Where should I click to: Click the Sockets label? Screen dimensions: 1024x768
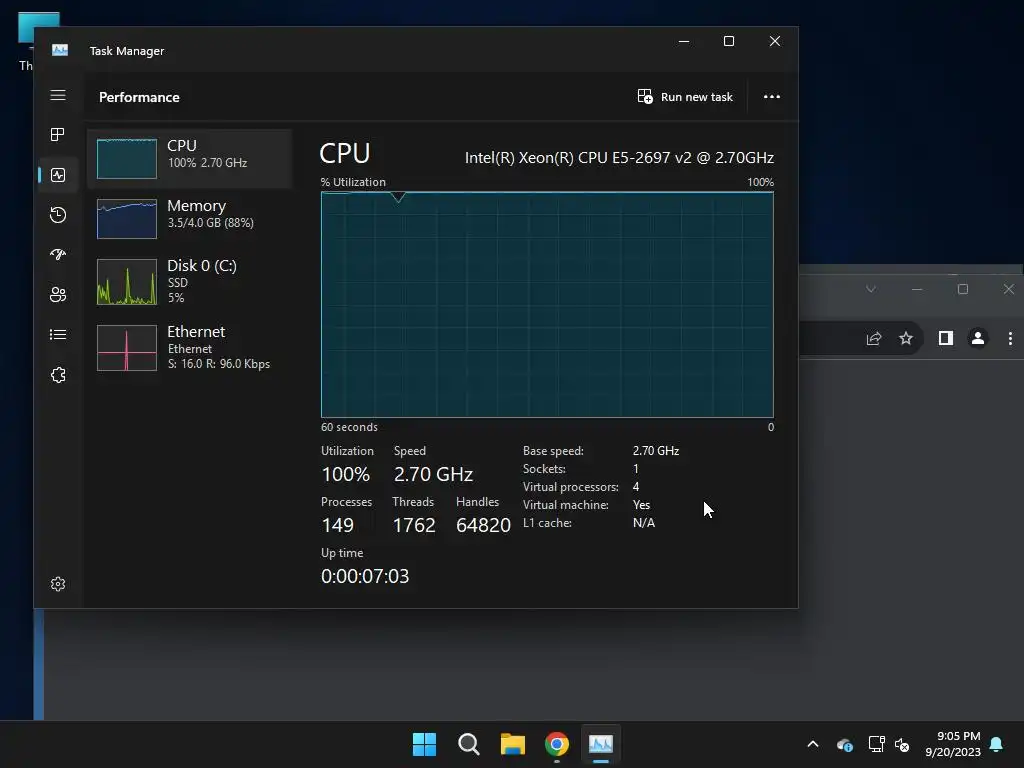point(544,469)
